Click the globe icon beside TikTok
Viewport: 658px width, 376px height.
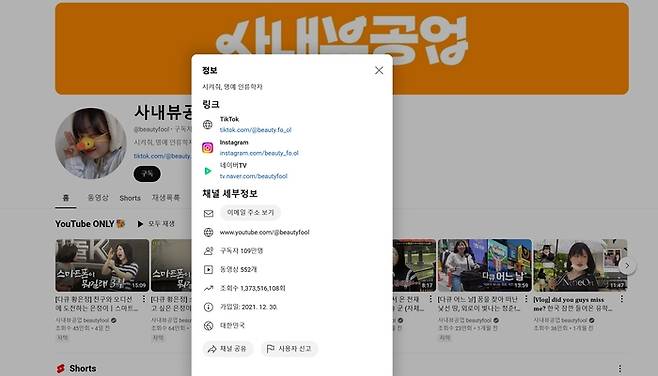coord(208,125)
